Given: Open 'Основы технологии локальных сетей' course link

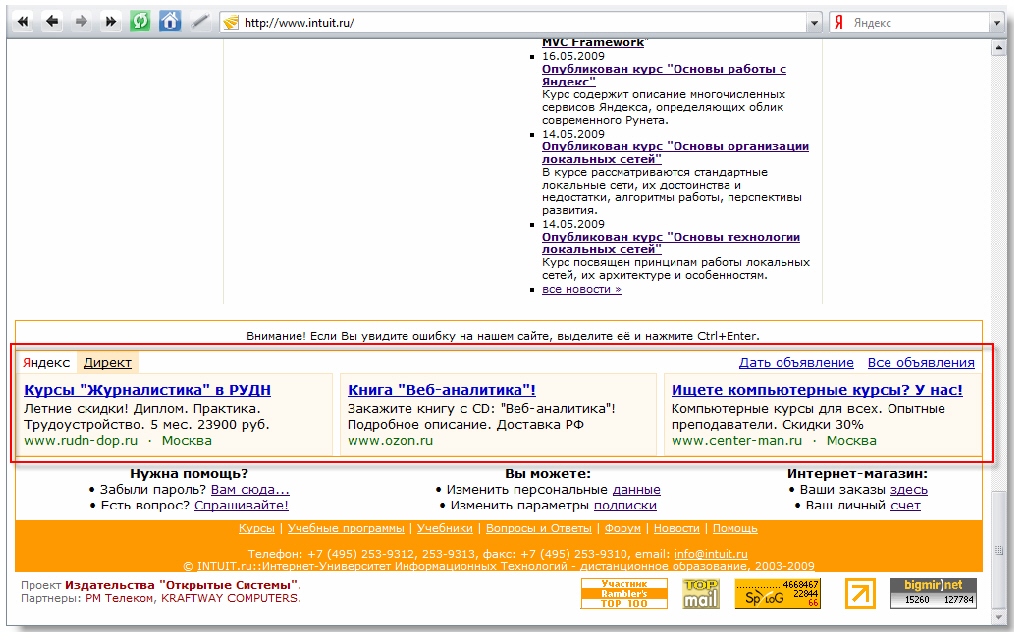Looking at the screenshot, I should pos(671,243).
